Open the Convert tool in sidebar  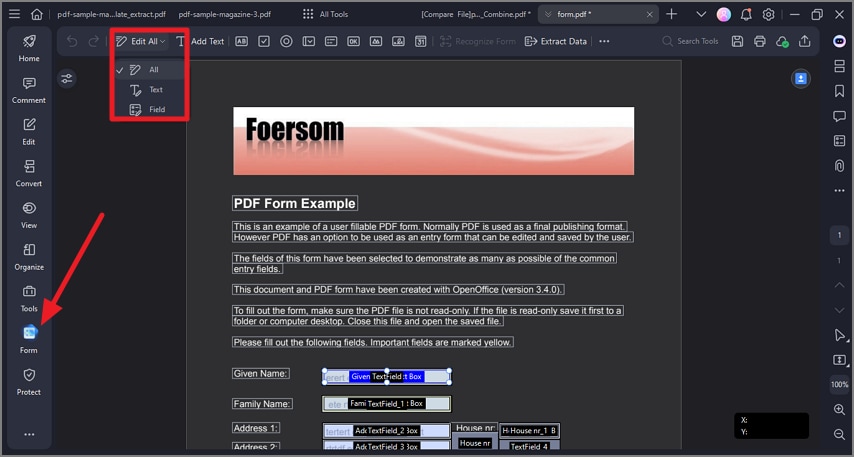[29, 173]
